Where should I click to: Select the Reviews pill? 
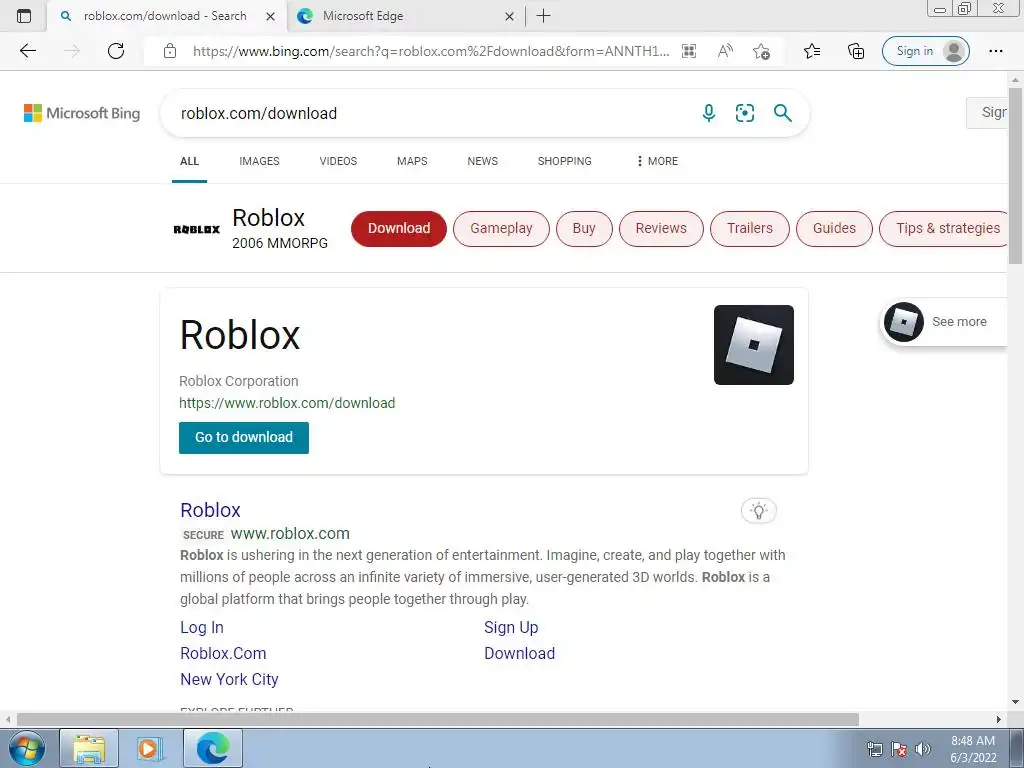(662, 229)
